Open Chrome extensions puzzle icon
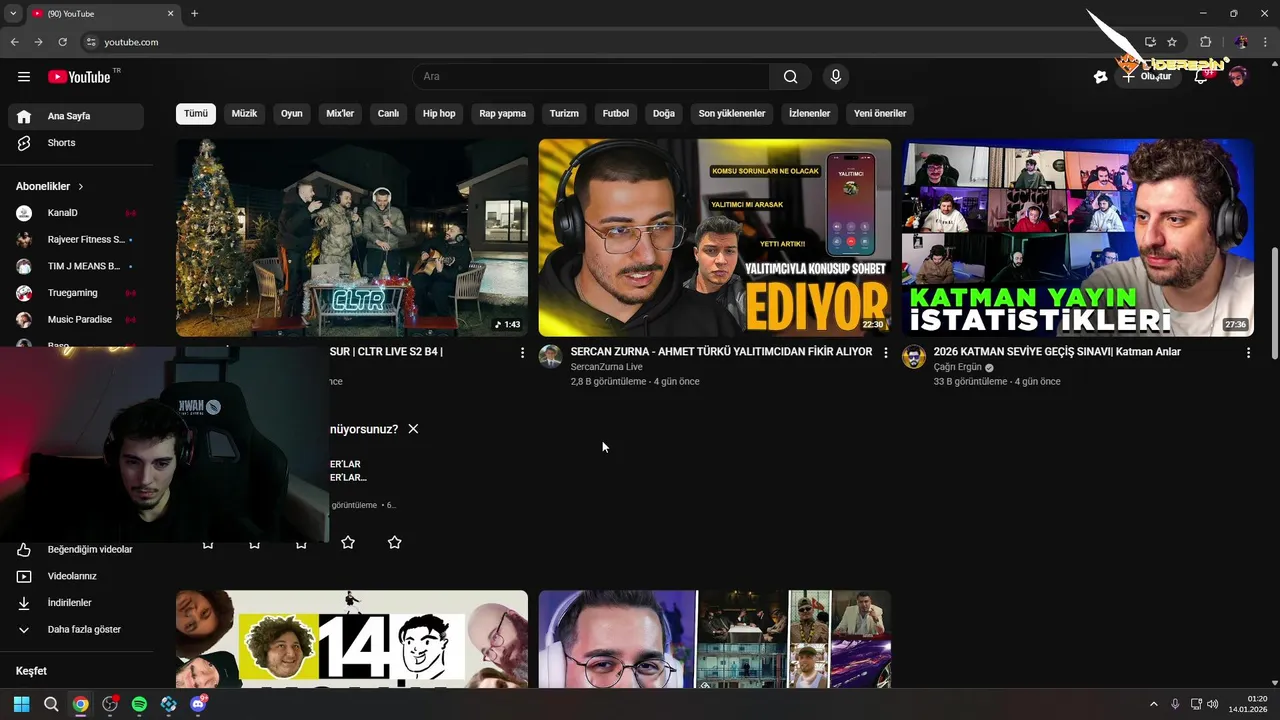The image size is (1280, 720). pos(1205,42)
